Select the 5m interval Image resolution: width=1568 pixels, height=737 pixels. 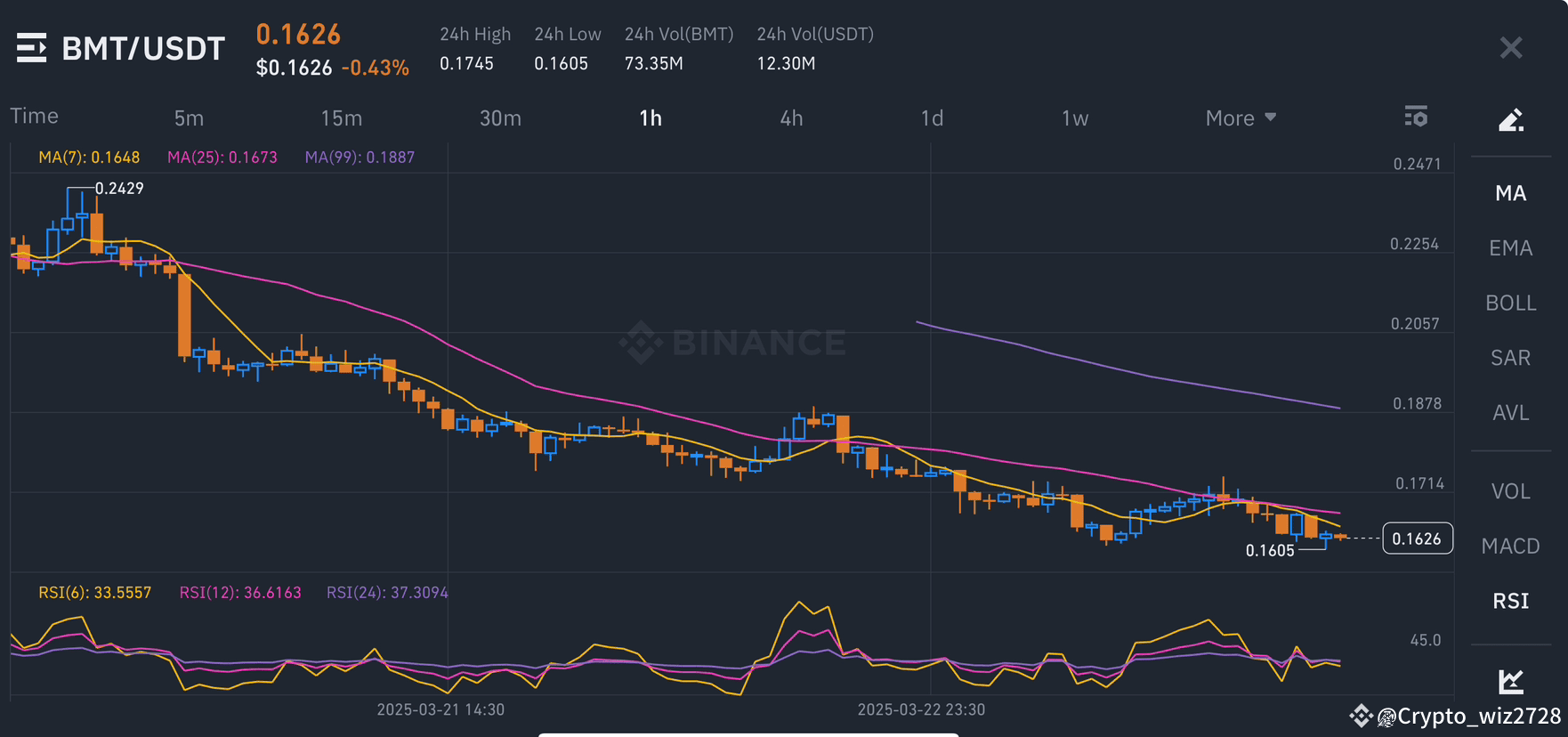(x=189, y=118)
